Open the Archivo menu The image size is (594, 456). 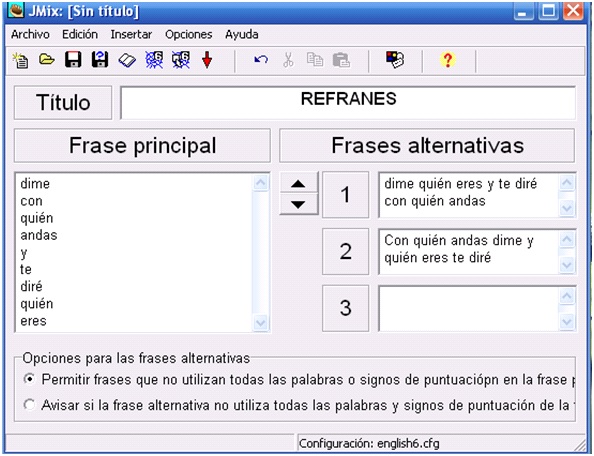pos(30,34)
